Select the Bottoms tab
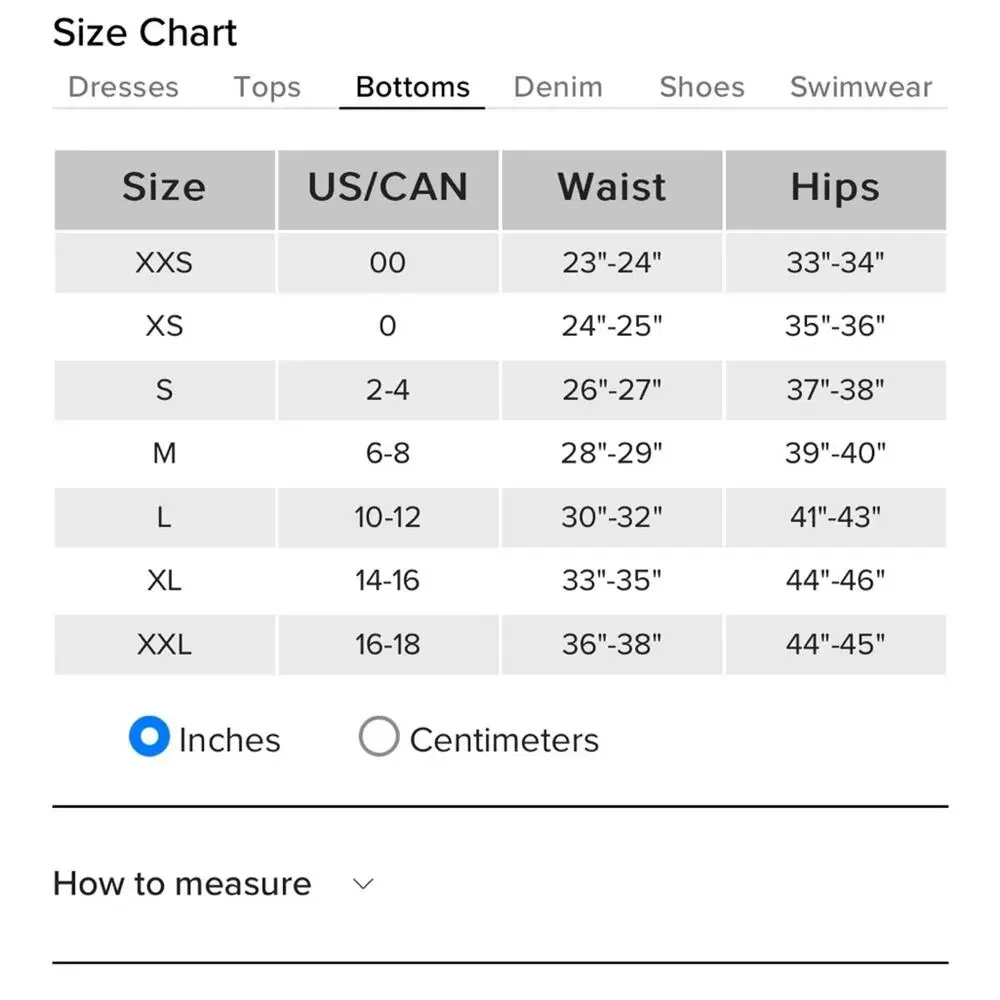This screenshot has width=1000, height=1000. point(413,87)
